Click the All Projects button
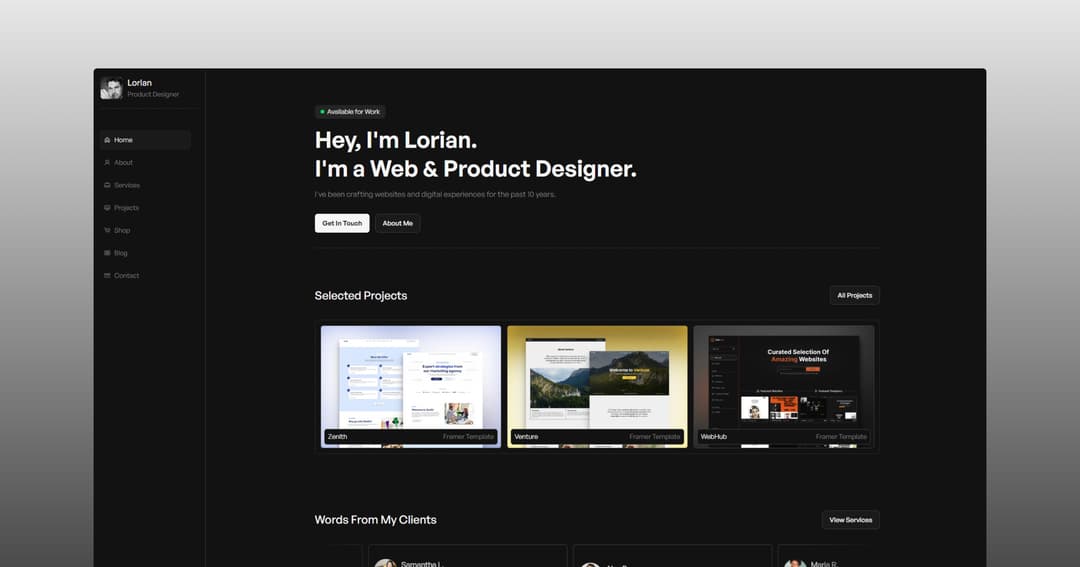 point(854,296)
